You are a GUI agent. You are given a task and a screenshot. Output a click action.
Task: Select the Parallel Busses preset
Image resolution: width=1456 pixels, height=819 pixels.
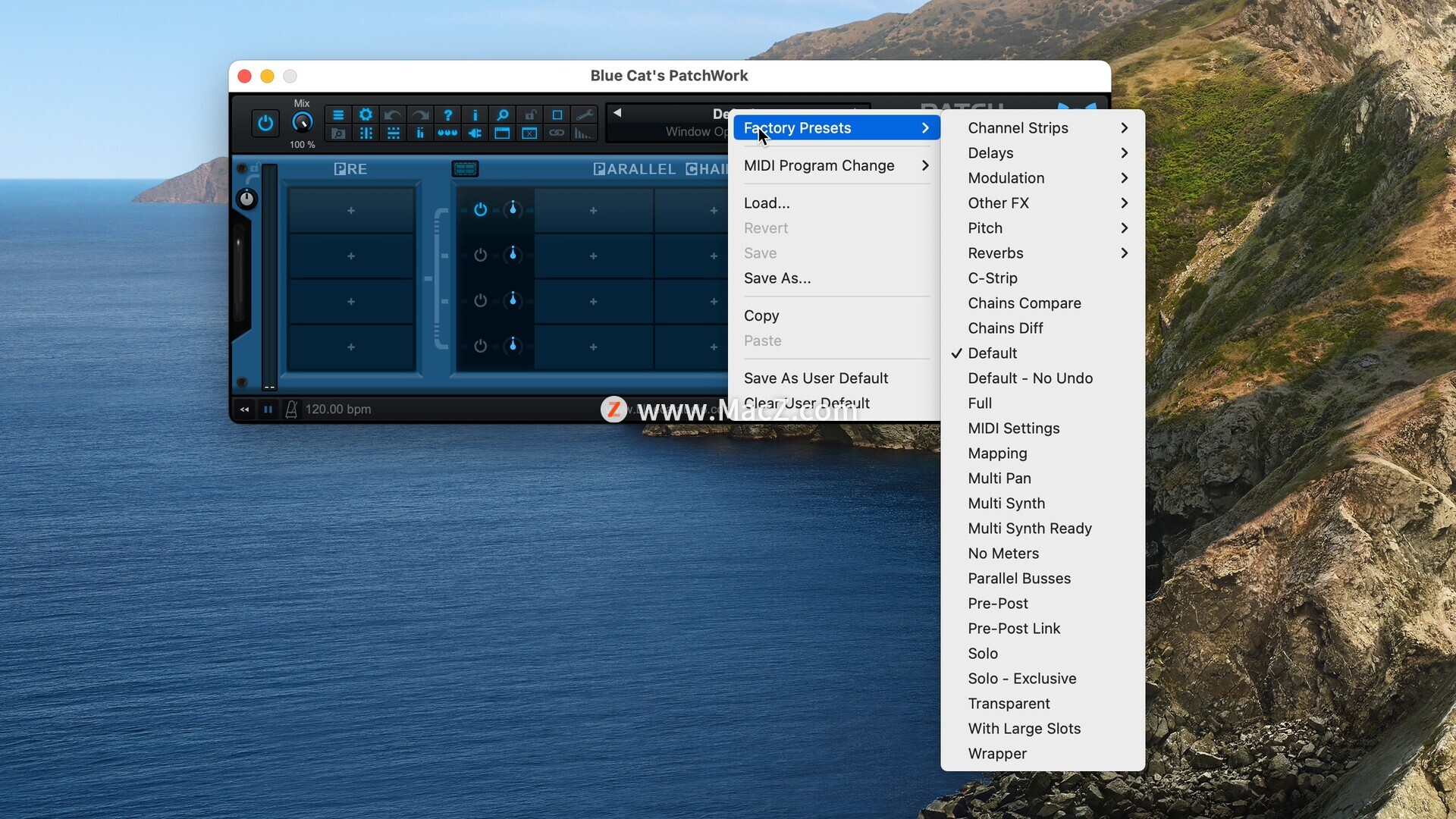(1043, 579)
